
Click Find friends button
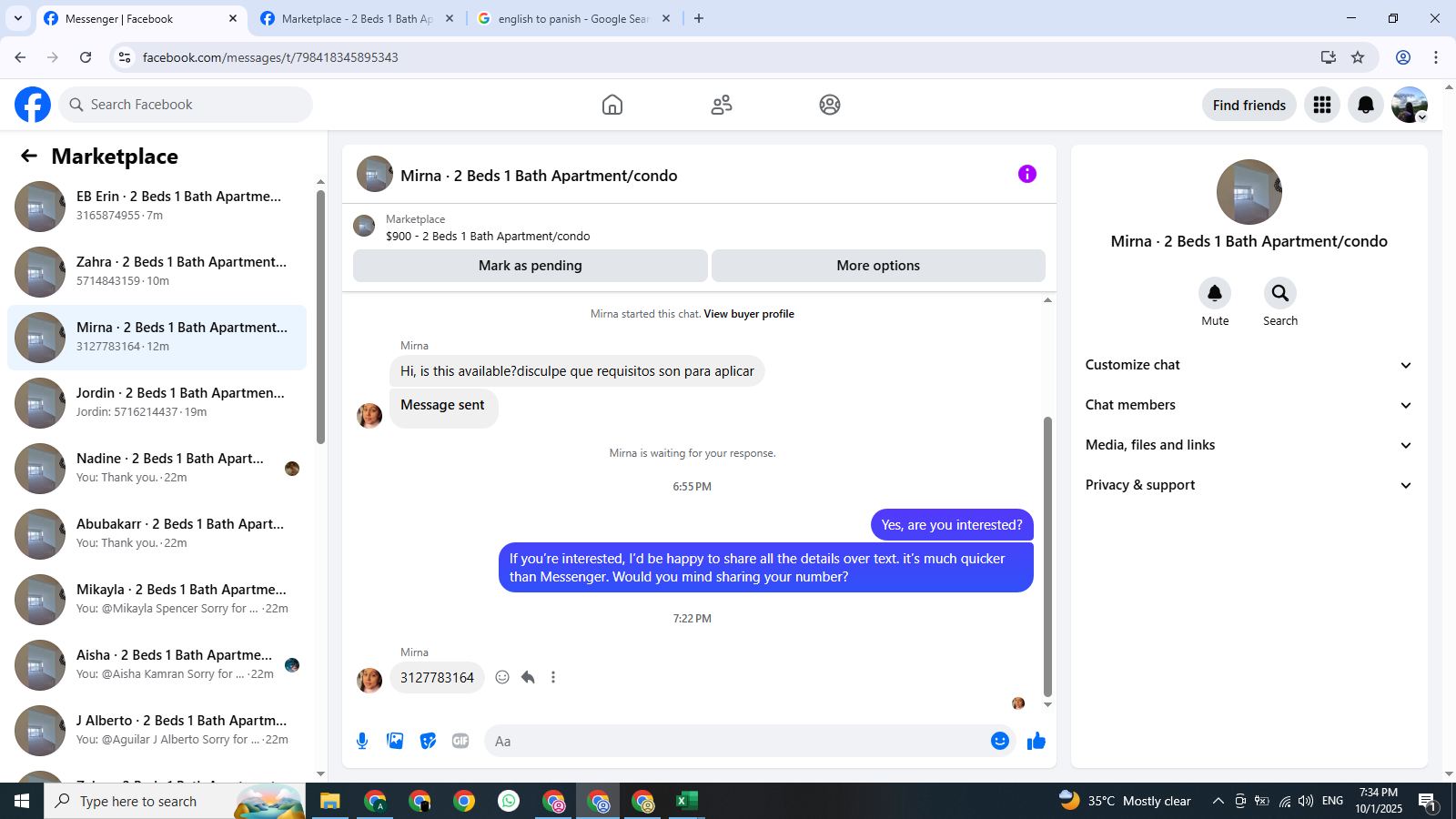(x=1249, y=105)
